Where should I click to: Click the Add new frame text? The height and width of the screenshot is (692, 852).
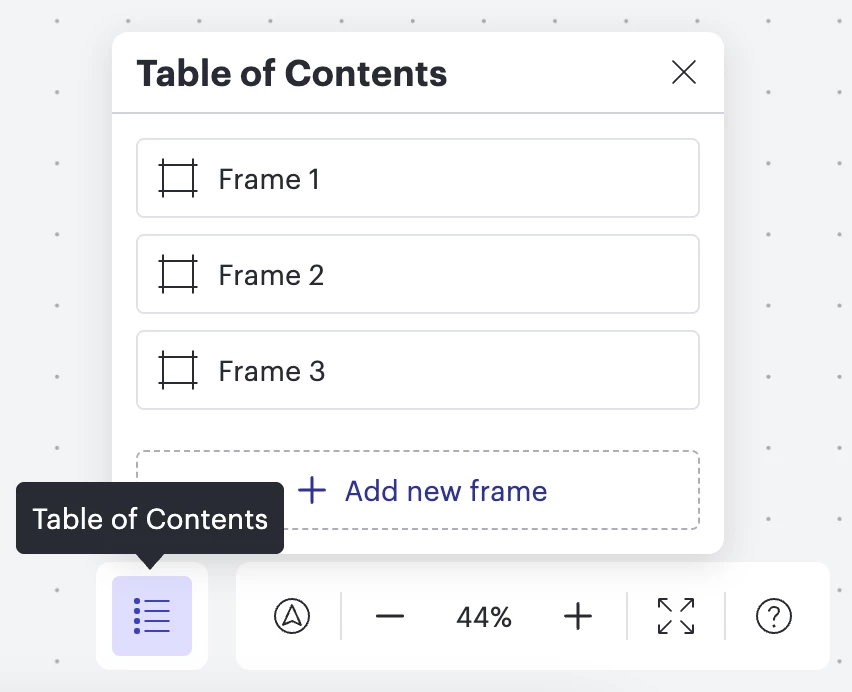coord(446,491)
